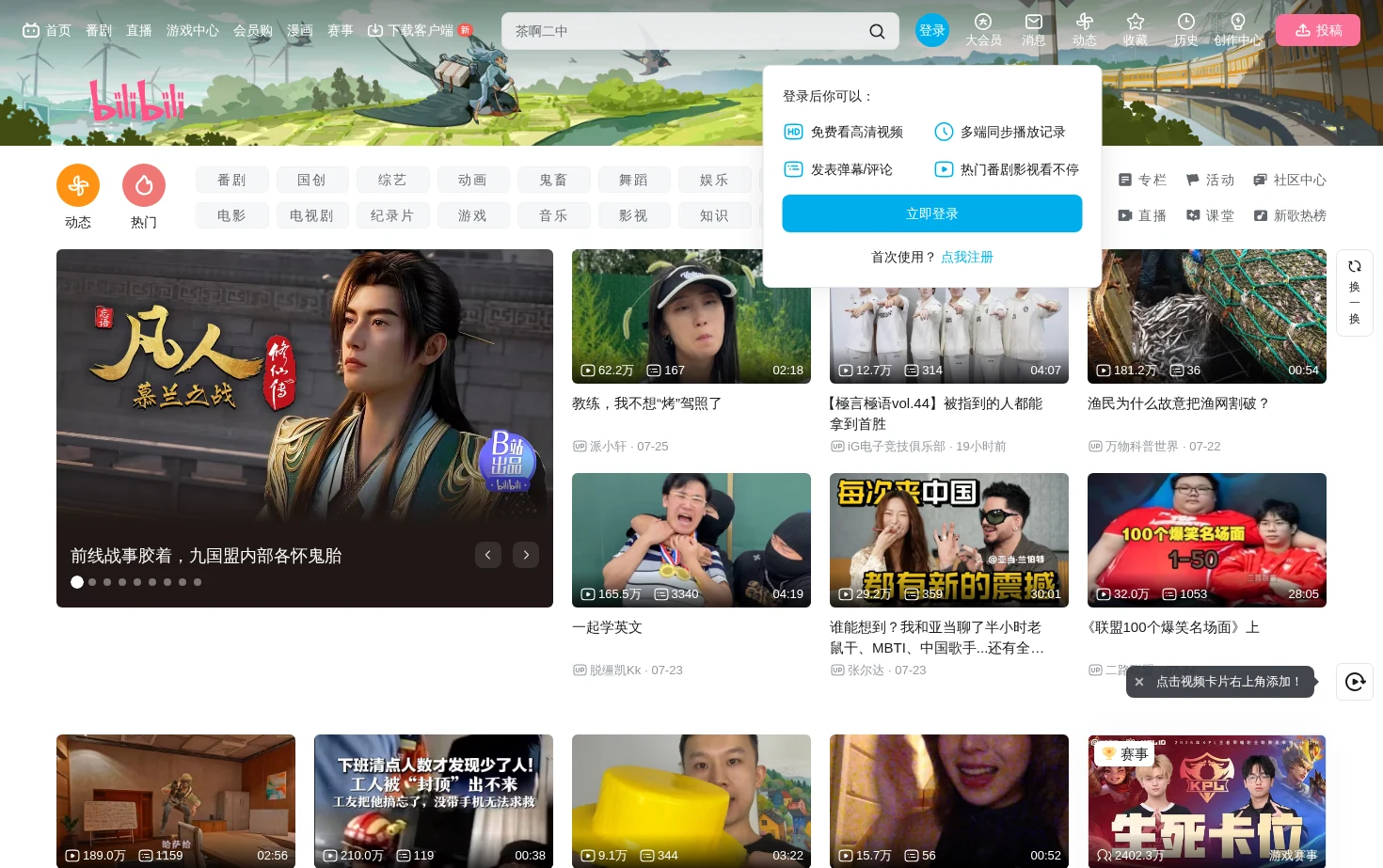Open 会员购 in the top navigation
Image resolution: width=1383 pixels, height=868 pixels.
pos(253,30)
